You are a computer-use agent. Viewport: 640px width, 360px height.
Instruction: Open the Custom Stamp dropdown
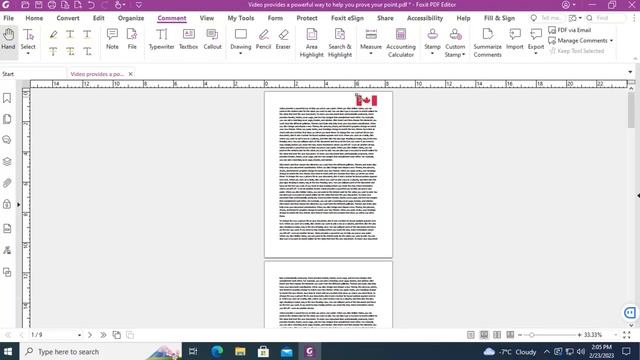[463, 55]
